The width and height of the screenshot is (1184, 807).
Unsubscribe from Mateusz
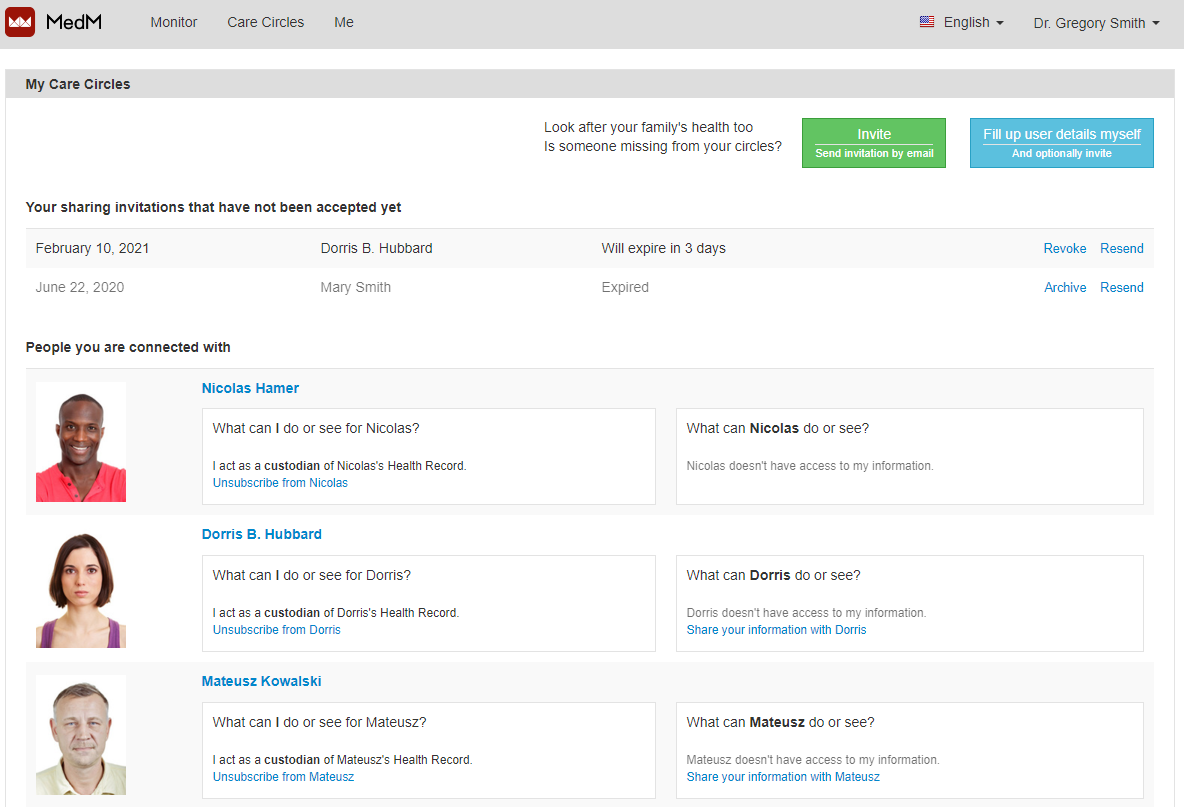pyautogui.click(x=283, y=776)
